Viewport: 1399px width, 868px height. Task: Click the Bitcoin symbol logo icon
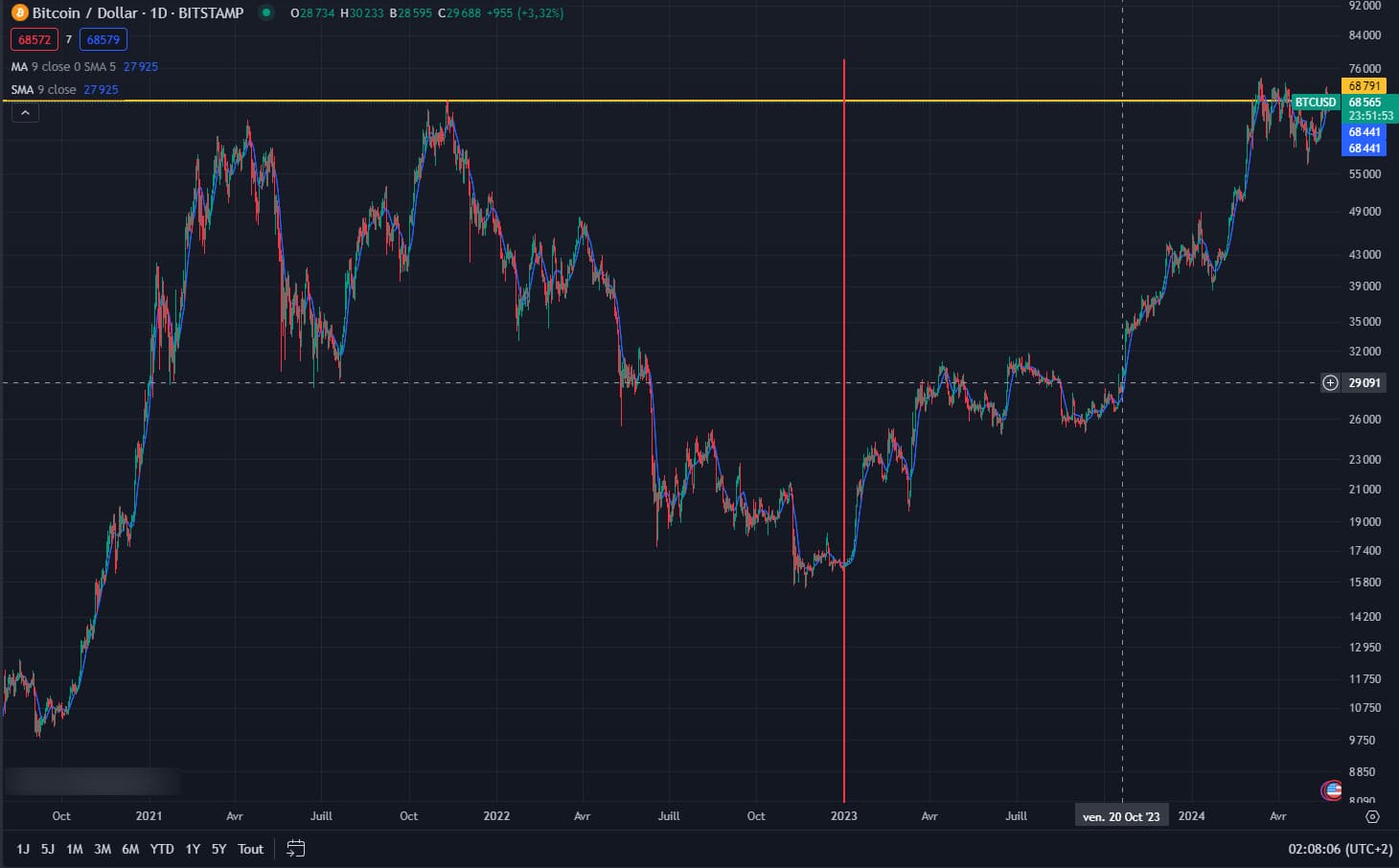point(19,13)
